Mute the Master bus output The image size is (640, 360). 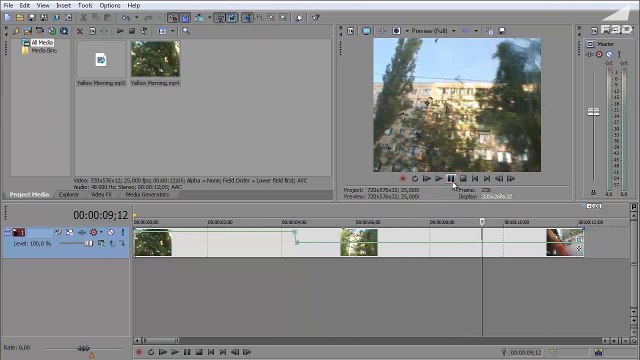point(609,54)
